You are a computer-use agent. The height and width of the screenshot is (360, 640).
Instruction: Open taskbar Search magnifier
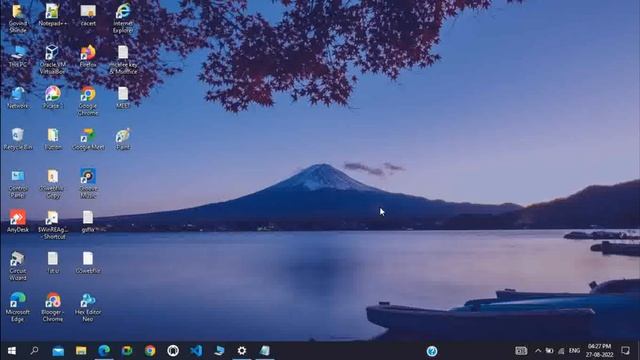pyautogui.click(x=35, y=351)
